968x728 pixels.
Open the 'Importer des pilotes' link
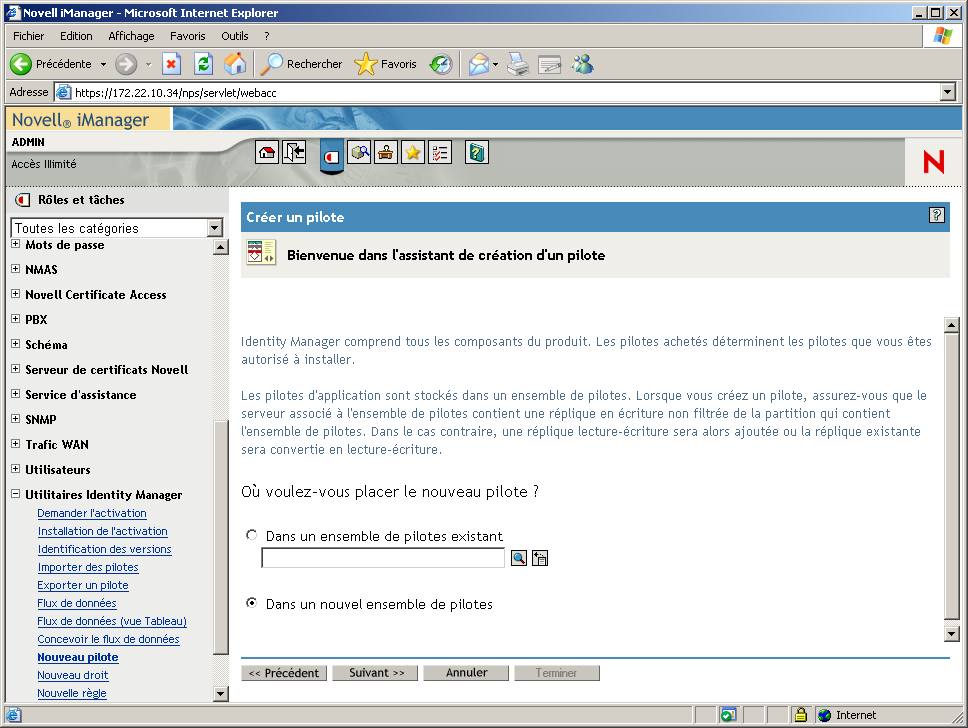(x=87, y=567)
